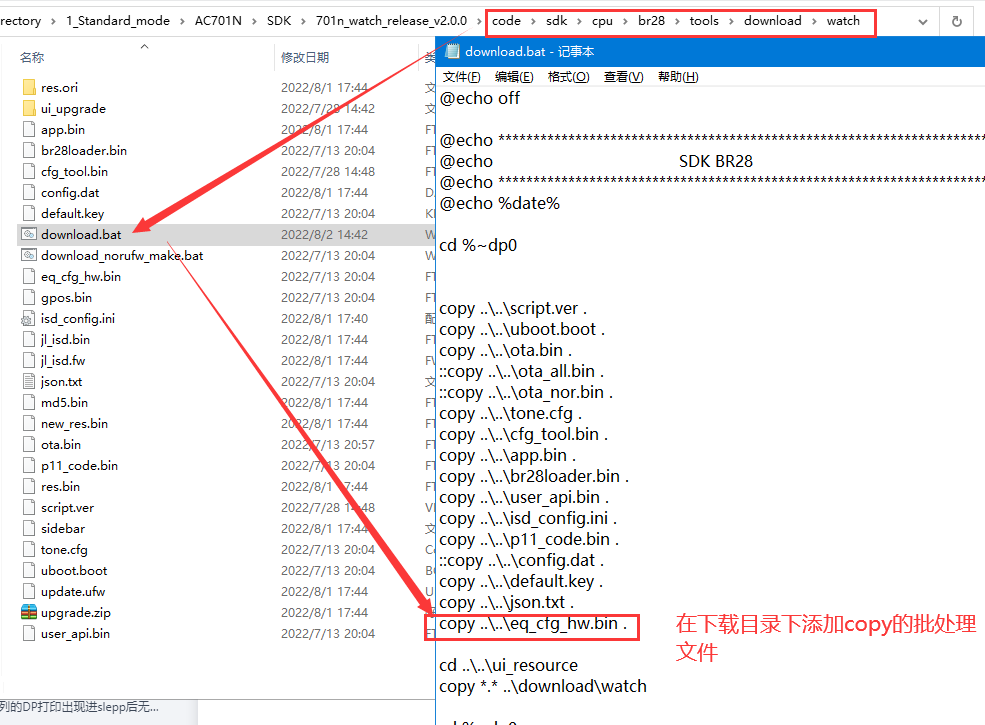Expand the chevron after 'tools' in address bar

[731, 21]
